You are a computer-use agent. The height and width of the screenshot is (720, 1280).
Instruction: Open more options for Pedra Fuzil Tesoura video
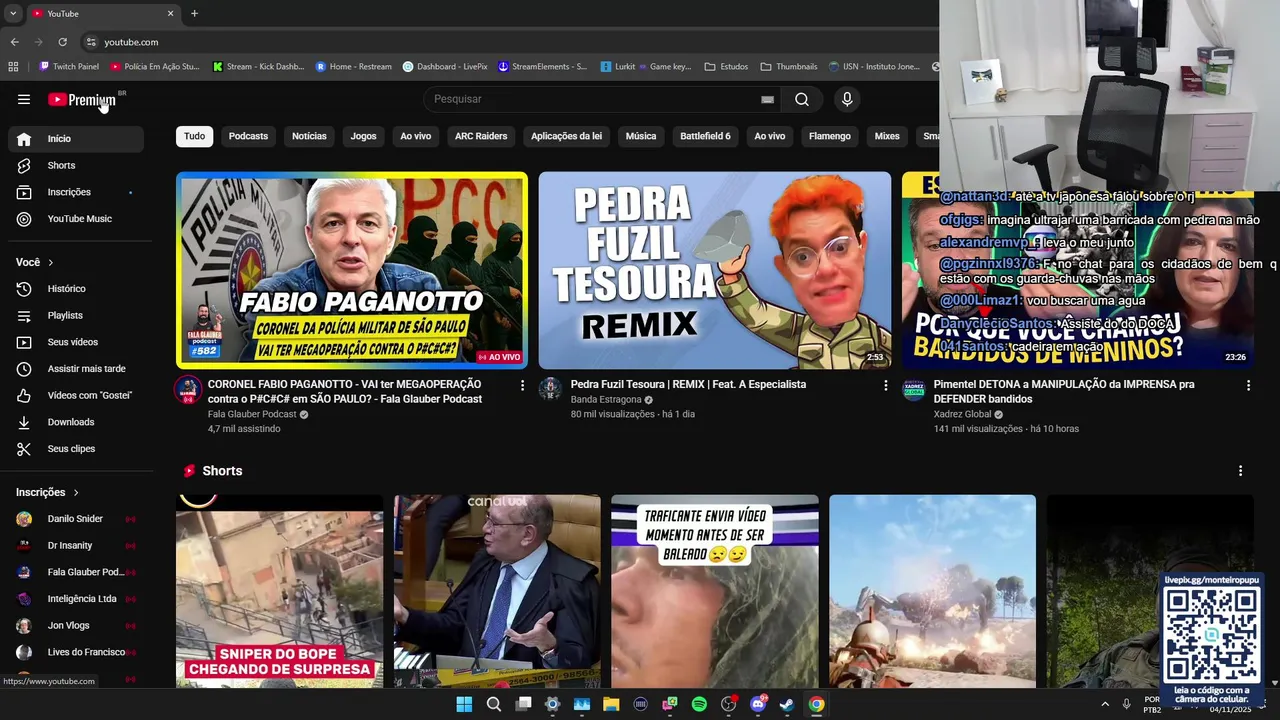coord(885,385)
